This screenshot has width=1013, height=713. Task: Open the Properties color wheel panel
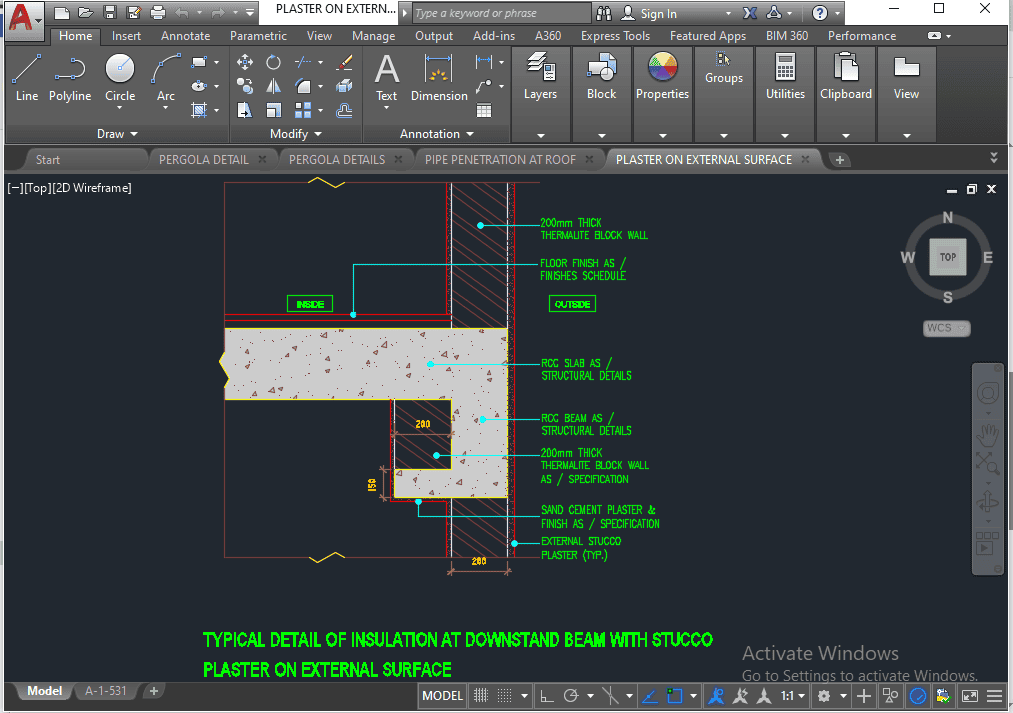pyautogui.click(x=662, y=78)
